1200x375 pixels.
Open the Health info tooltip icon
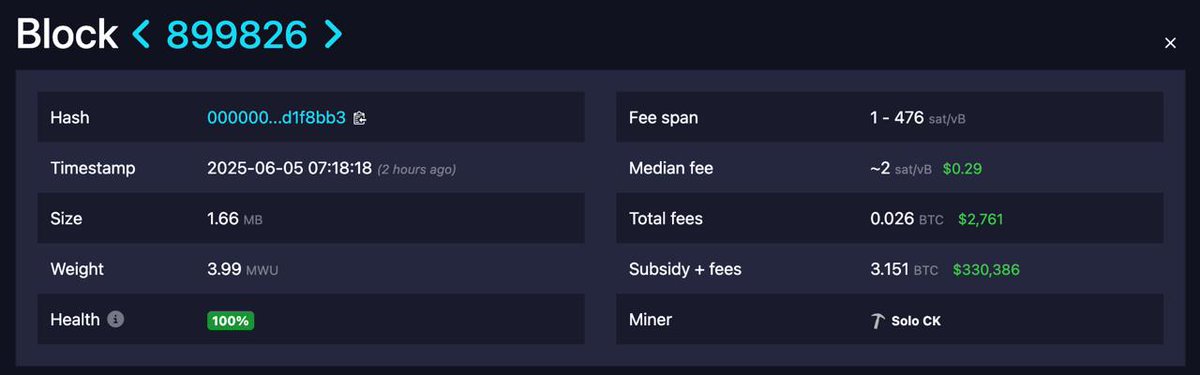click(116, 320)
